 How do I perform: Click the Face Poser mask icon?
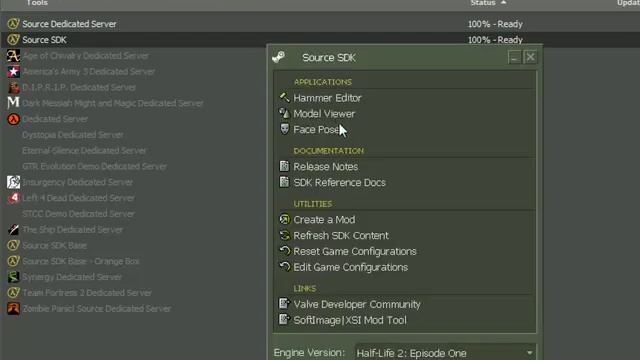[284, 129]
